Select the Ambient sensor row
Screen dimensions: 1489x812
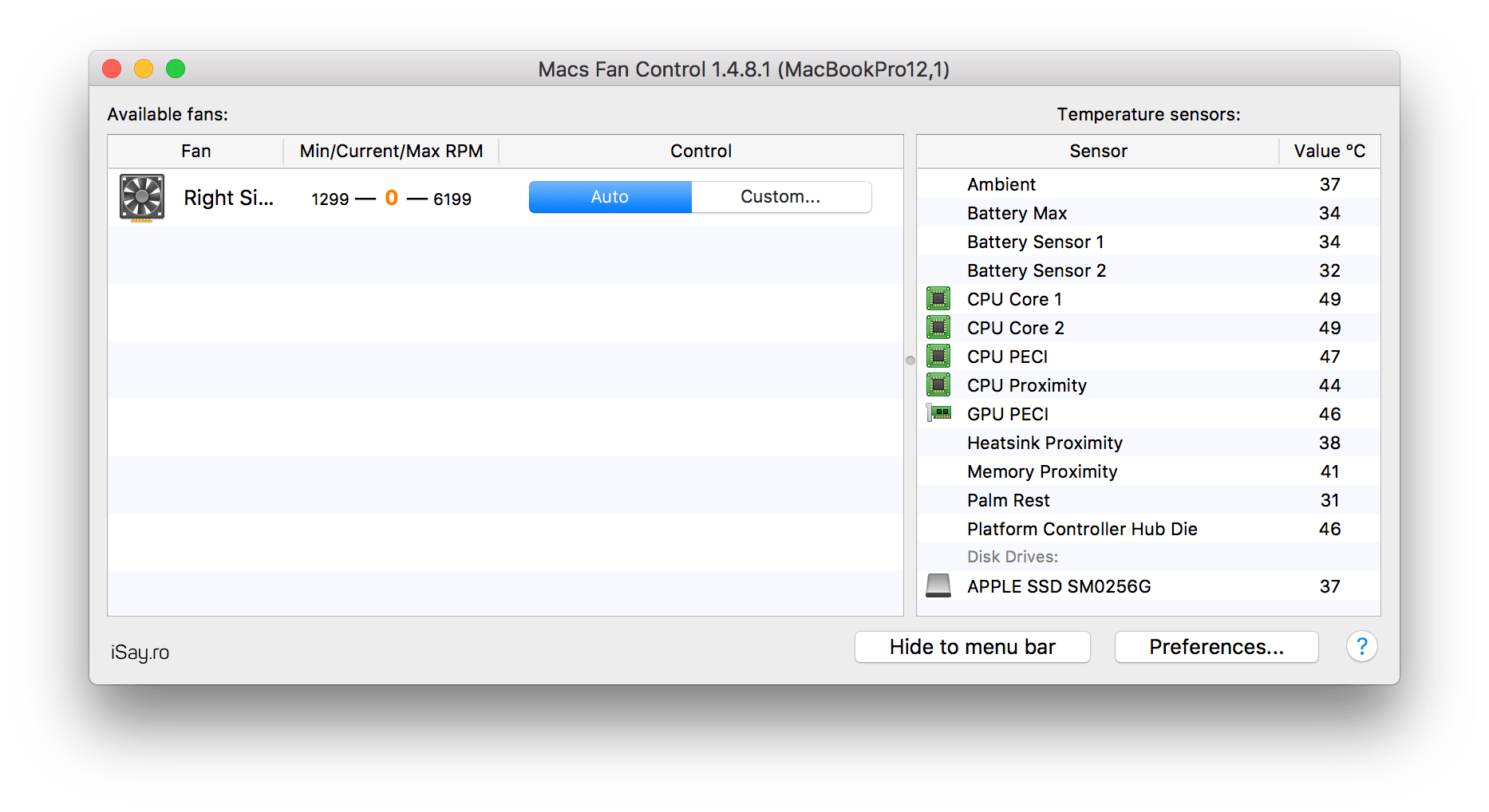pyautogui.click(x=1148, y=184)
